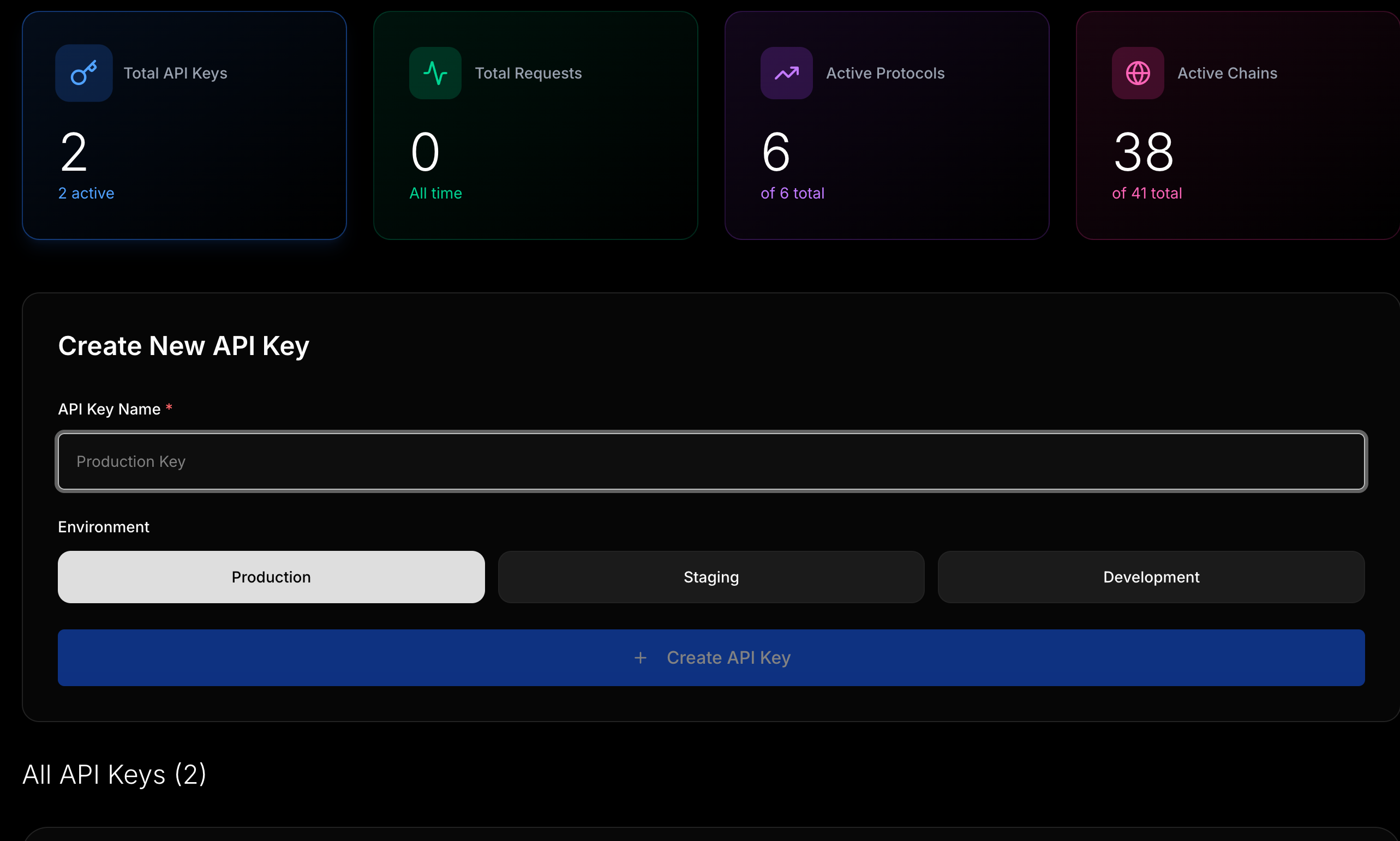
Task: Click the key icon on Total API Keys
Action: (84, 73)
